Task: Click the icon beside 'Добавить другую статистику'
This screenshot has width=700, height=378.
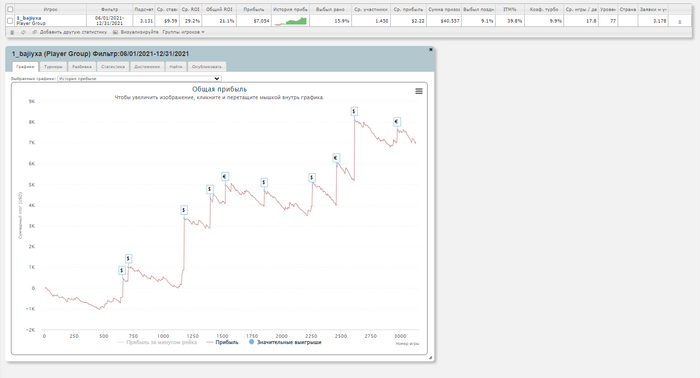Action: [35, 33]
